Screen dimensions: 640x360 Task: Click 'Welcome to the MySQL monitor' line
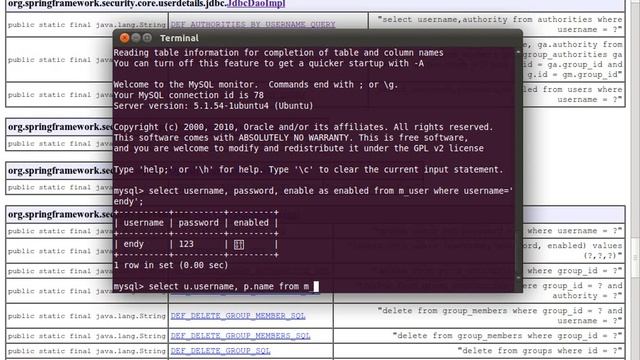[256, 84]
